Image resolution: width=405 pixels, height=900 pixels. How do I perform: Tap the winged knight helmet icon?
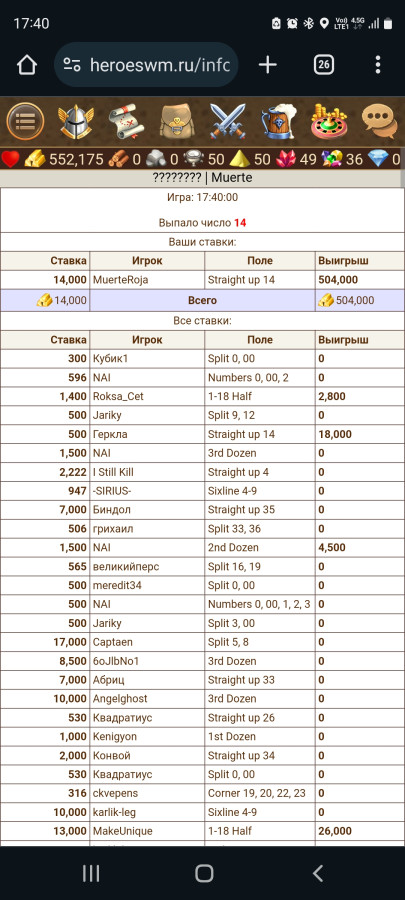76,121
